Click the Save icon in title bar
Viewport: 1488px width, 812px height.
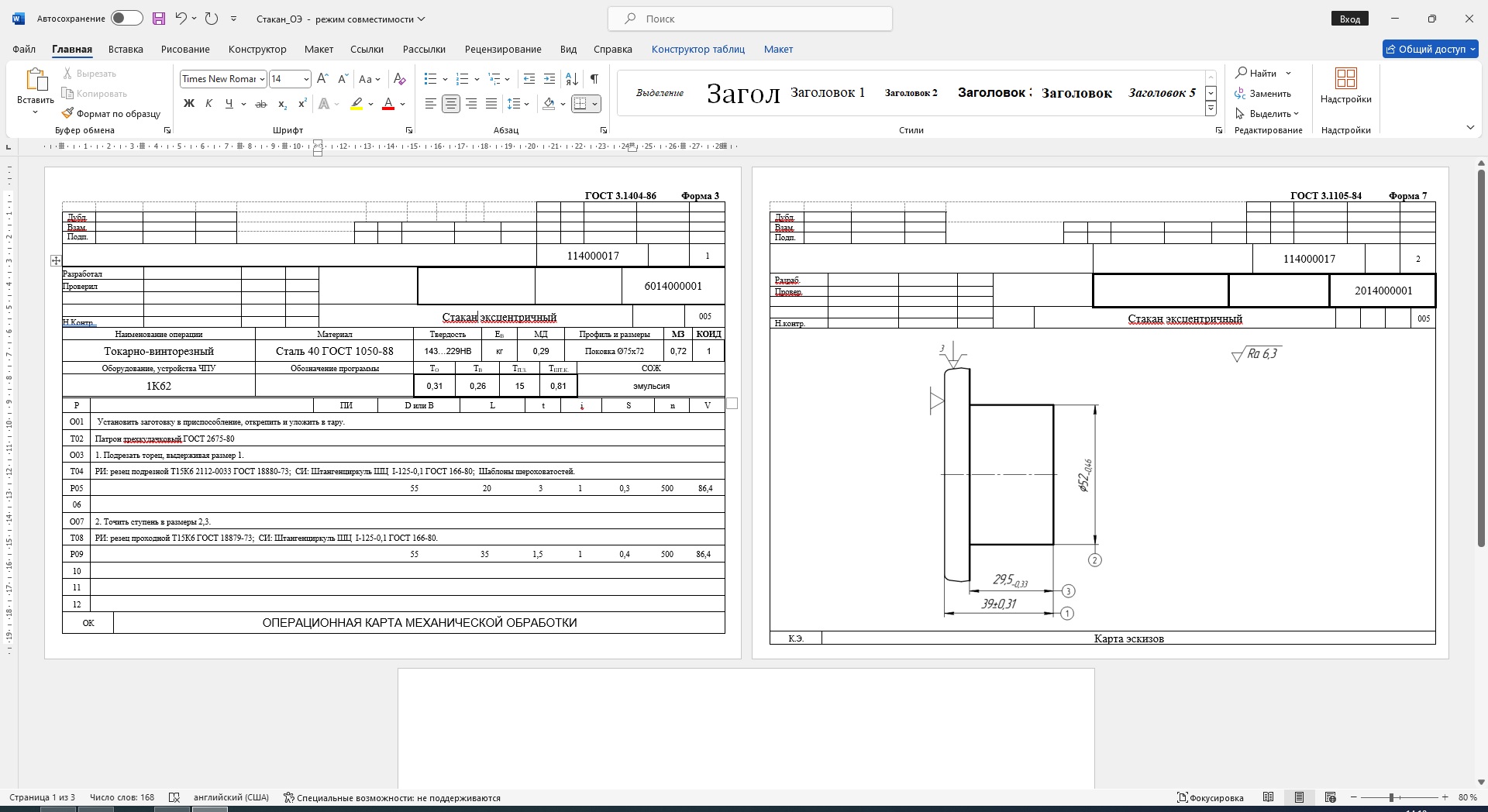pos(159,19)
